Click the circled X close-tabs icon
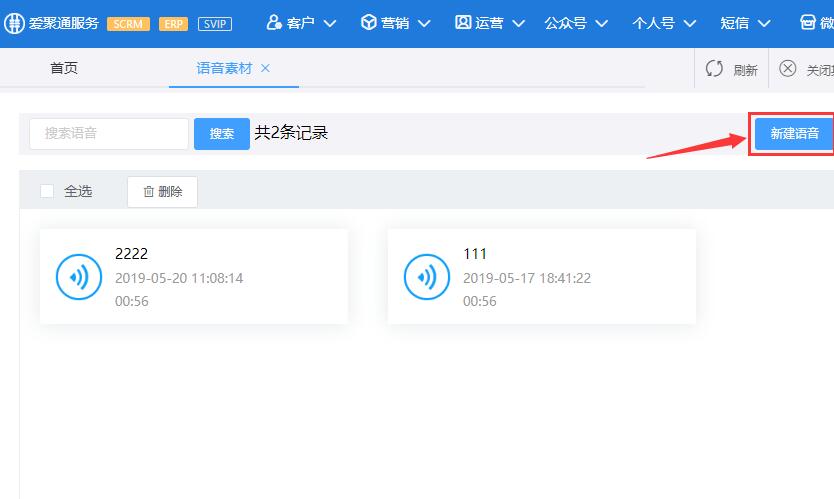The image size is (834, 499). click(788, 69)
